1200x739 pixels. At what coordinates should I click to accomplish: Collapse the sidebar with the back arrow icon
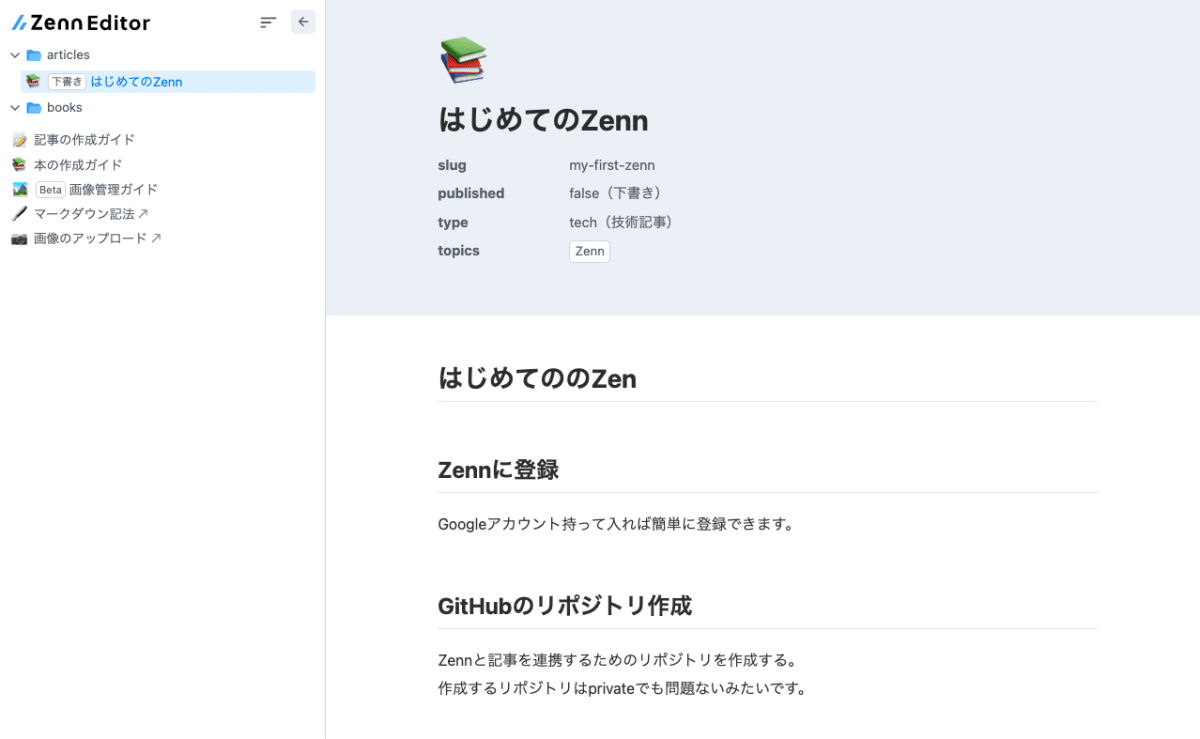(x=302, y=21)
